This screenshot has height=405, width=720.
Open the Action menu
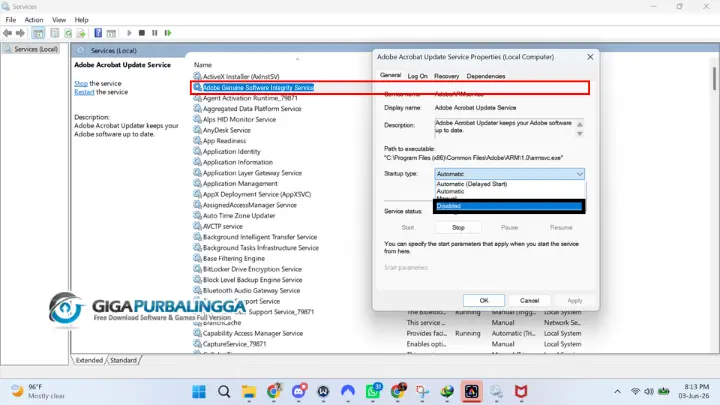tap(34, 20)
